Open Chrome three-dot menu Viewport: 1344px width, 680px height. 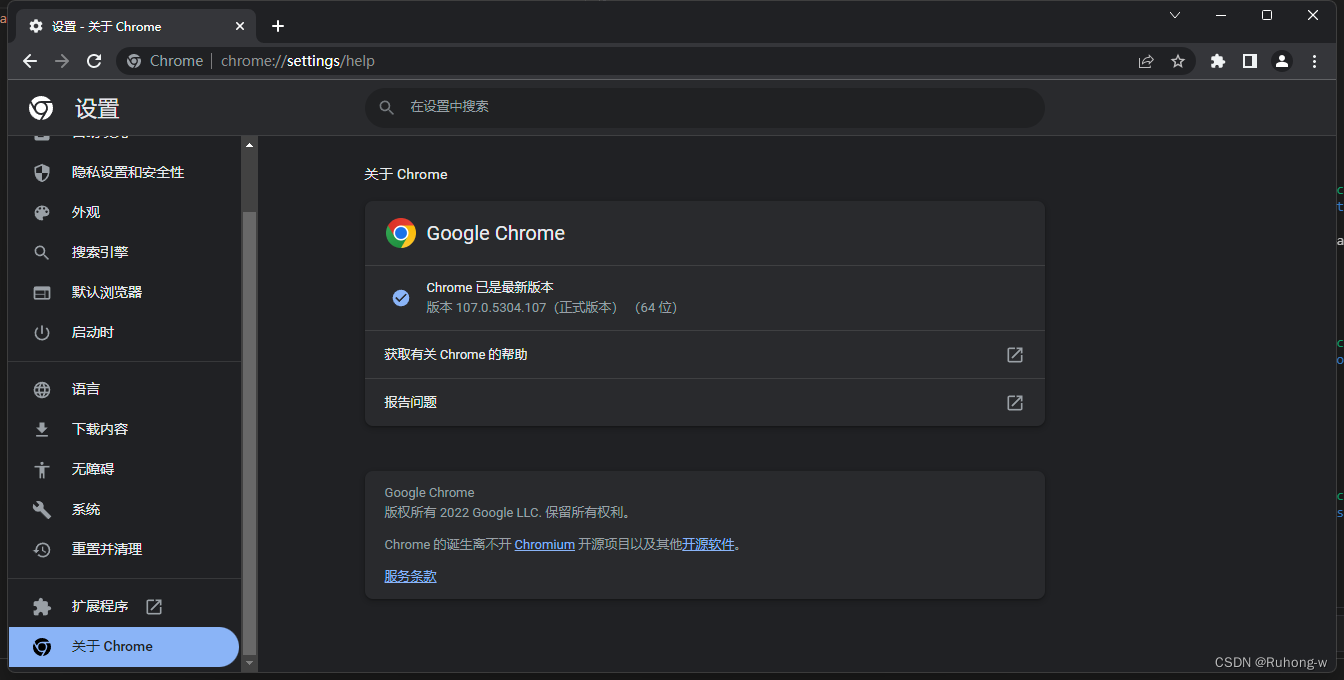[x=1314, y=61]
